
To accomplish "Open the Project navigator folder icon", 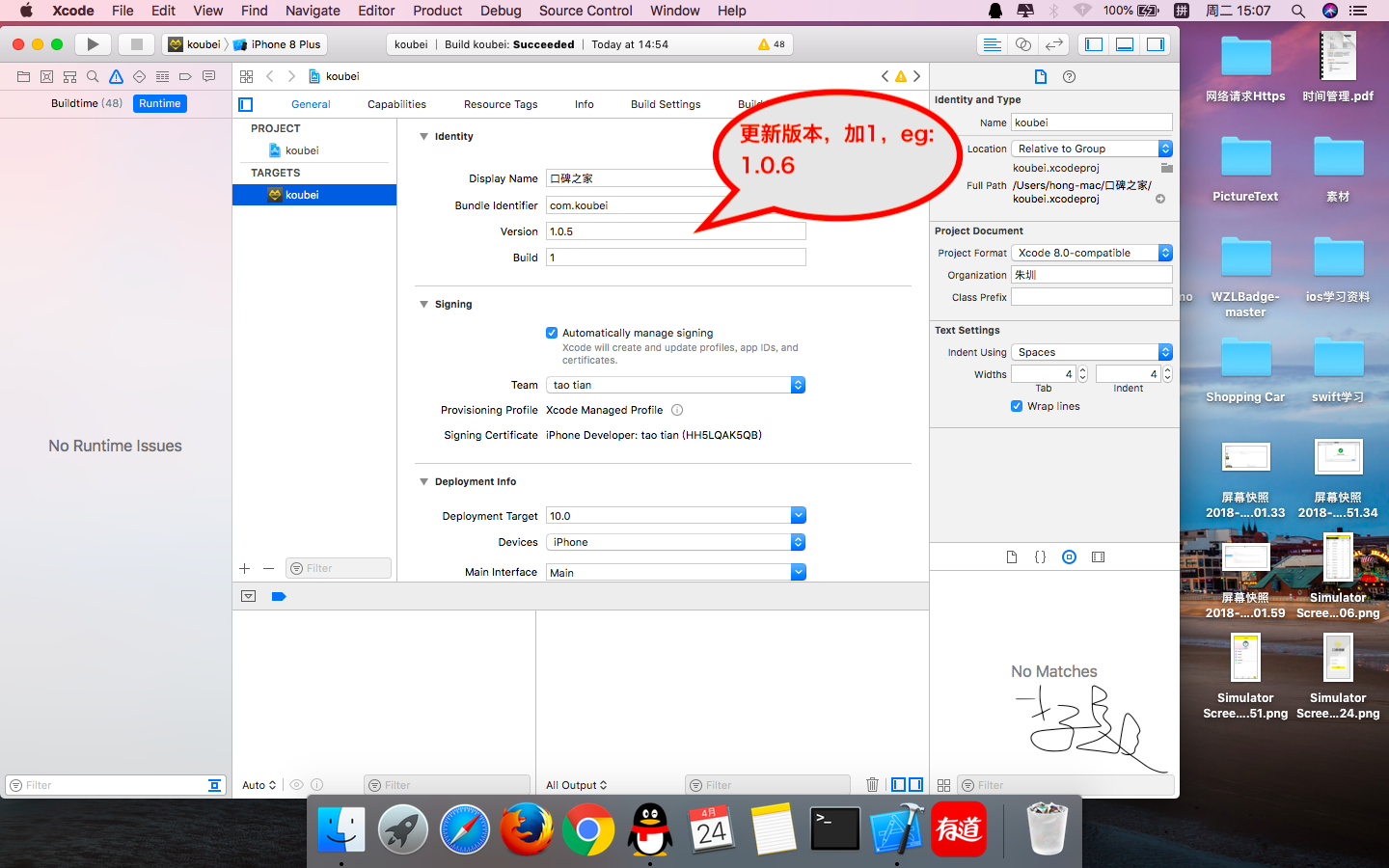I will [23, 76].
